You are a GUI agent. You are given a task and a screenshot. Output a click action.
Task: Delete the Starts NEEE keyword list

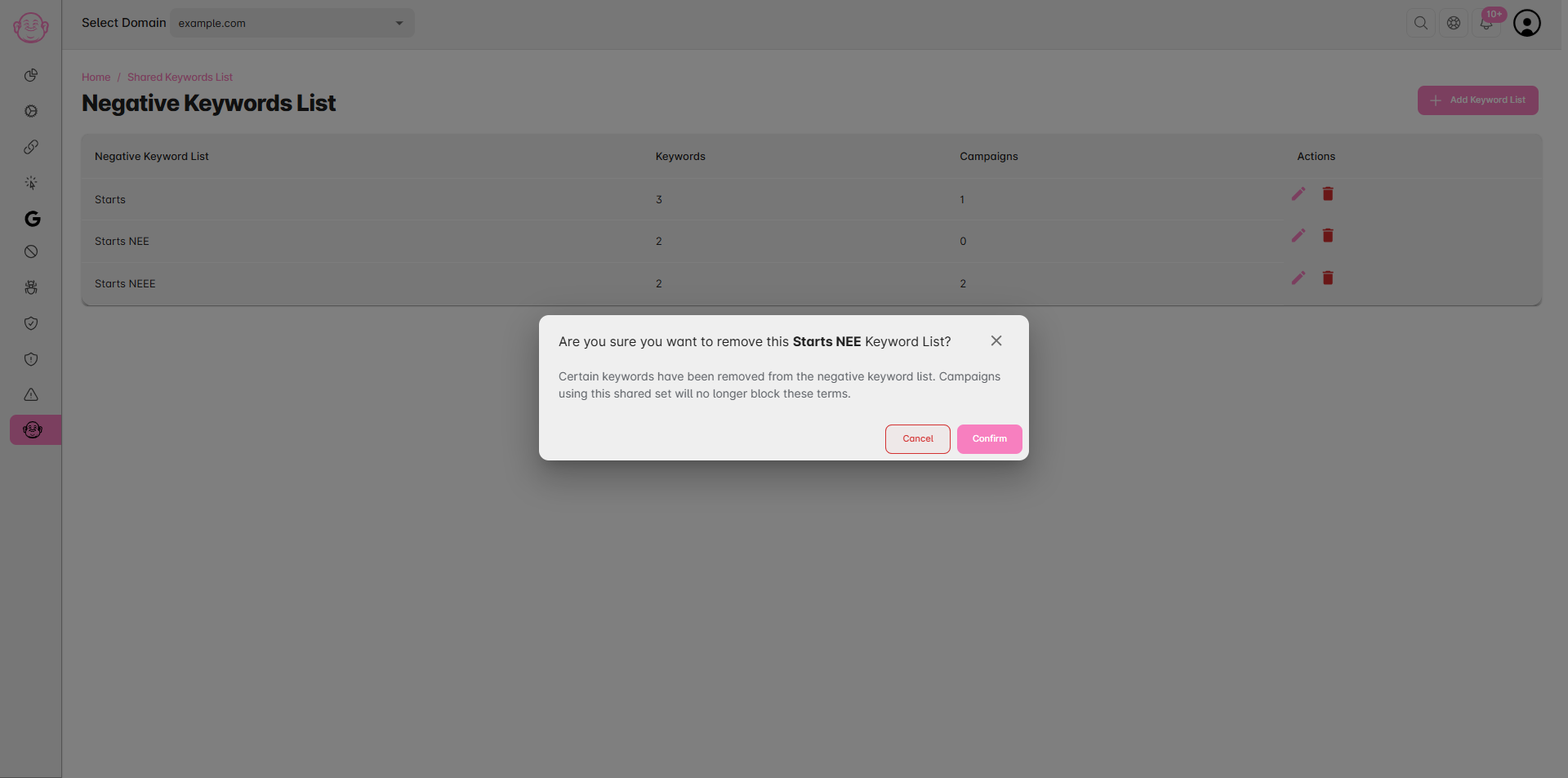(1328, 278)
